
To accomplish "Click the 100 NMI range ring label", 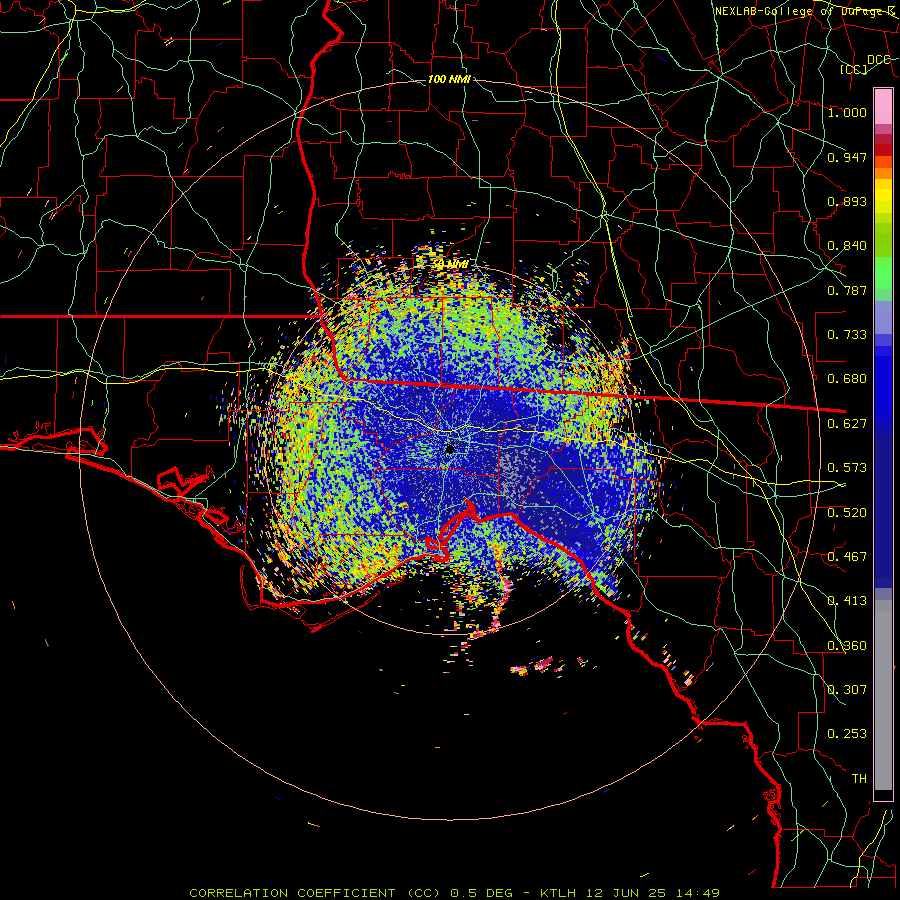I will (449, 79).
